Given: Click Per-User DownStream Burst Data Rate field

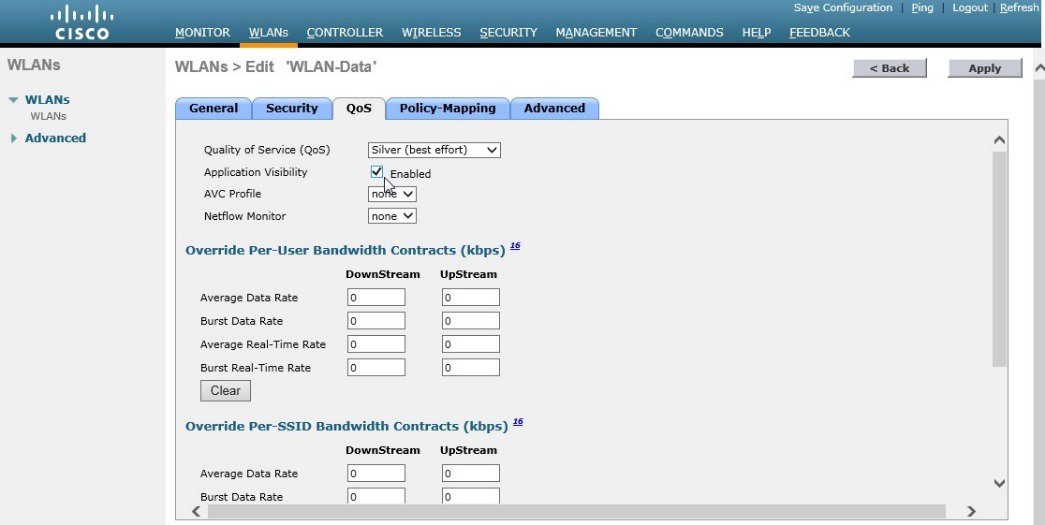Looking at the screenshot, I should [x=376, y=320].
